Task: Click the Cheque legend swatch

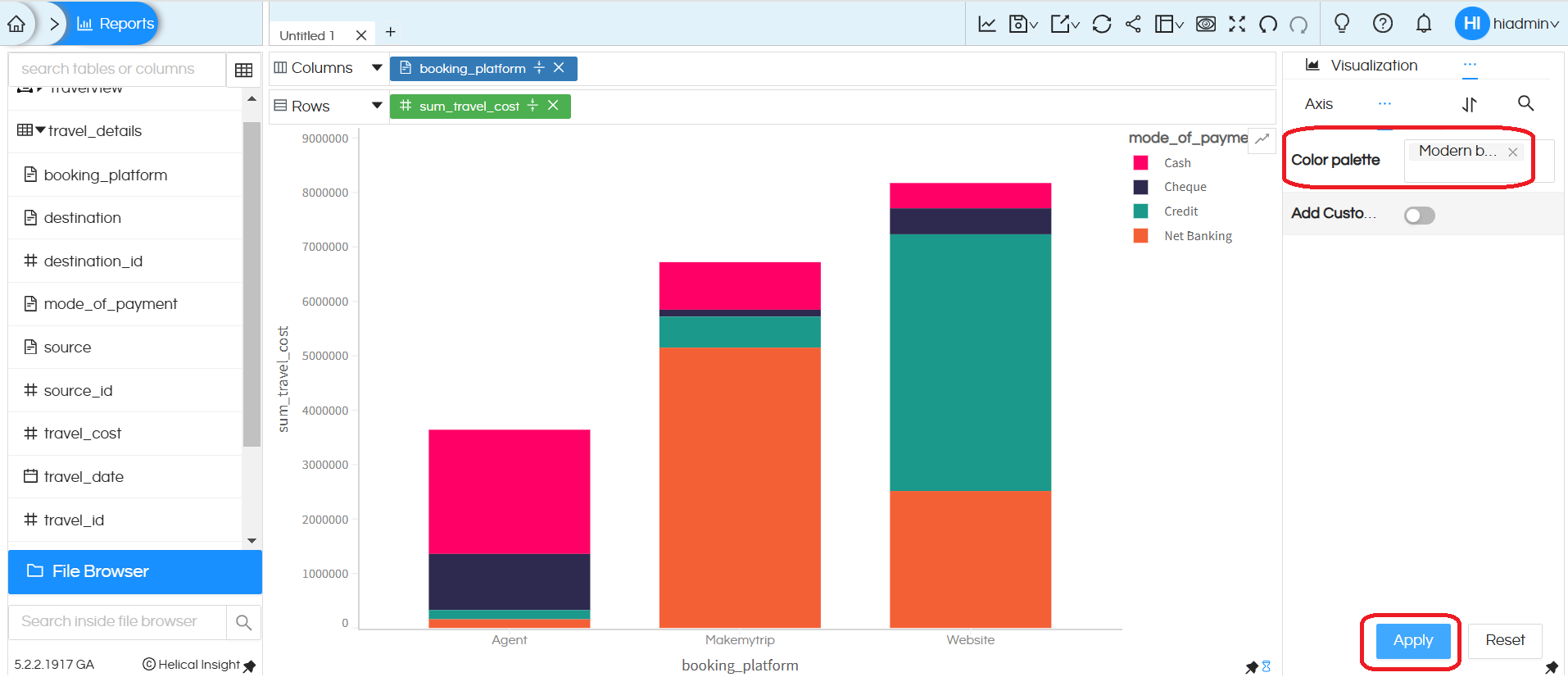Action: (1140, 187)
